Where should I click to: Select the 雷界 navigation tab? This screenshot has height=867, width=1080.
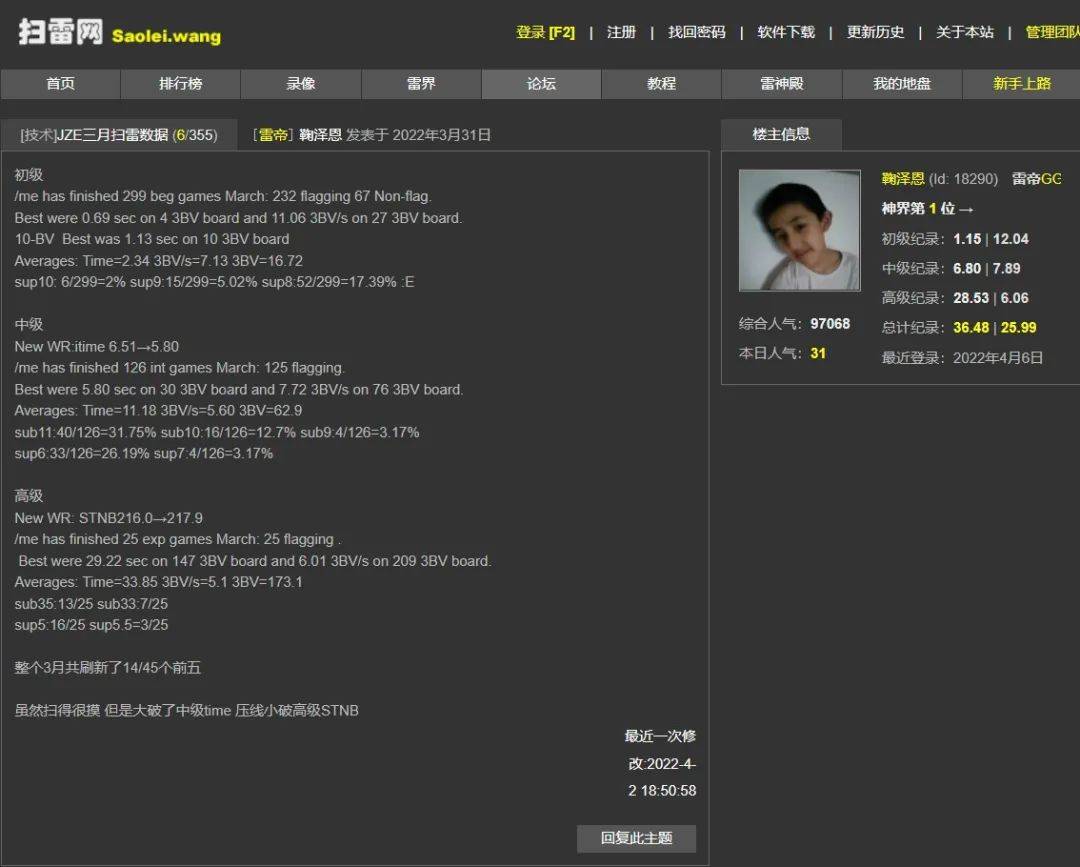pos(421,84)
